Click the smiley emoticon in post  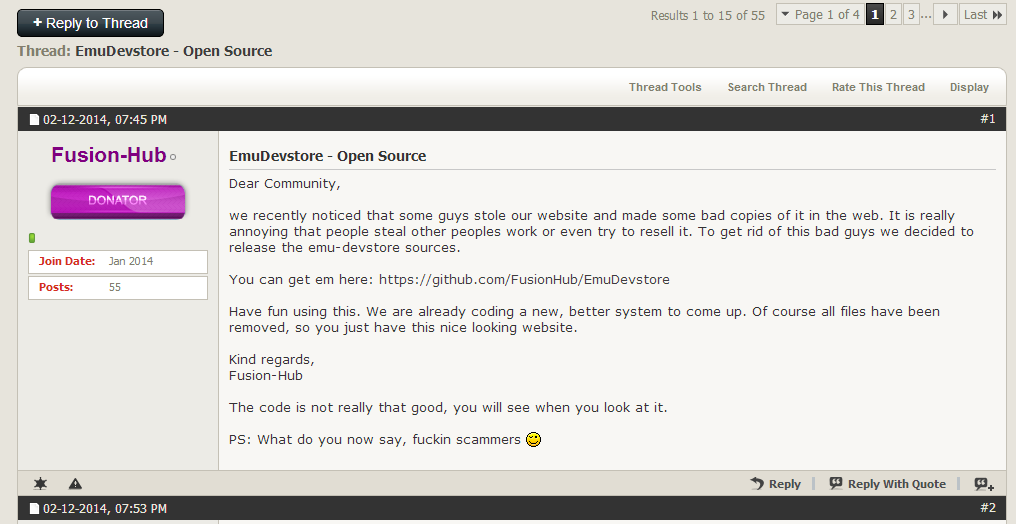point(533,439)
